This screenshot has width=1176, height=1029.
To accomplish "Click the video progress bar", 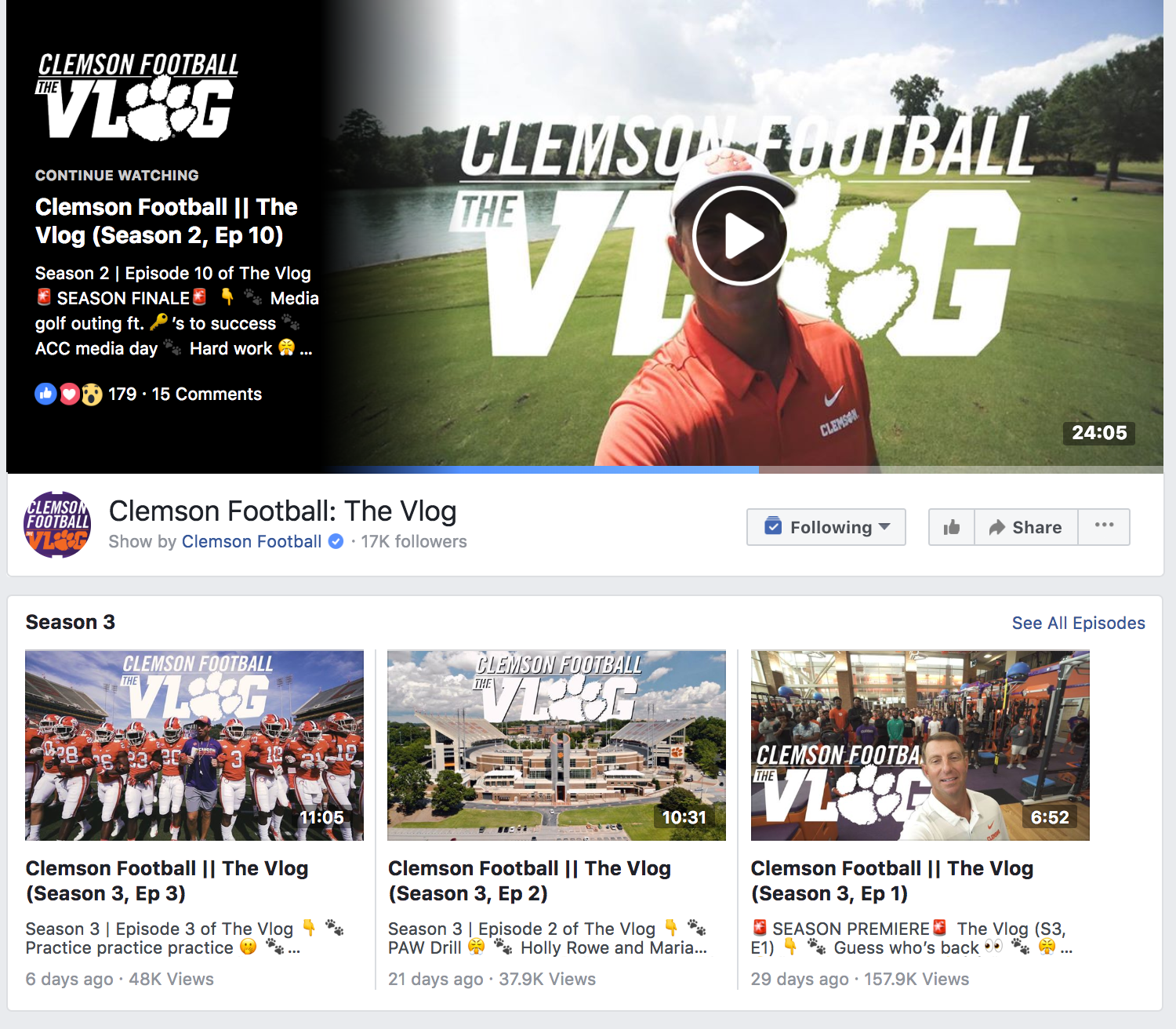I will pyautogui.click(x=585, y=470).
